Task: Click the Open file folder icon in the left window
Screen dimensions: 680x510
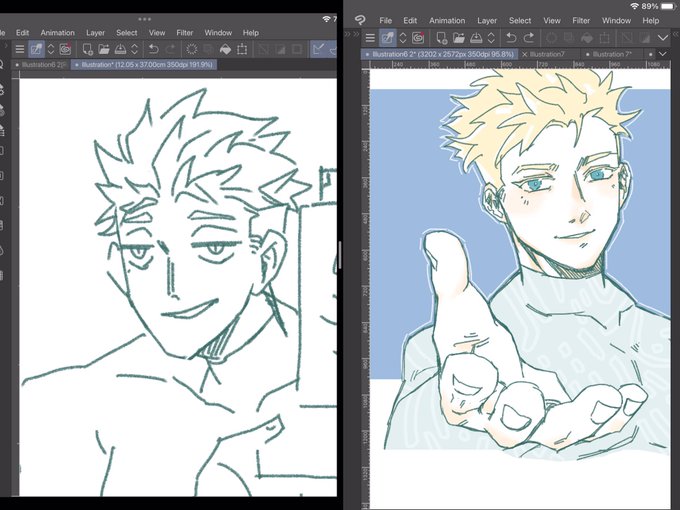Action: click(104, 49)
